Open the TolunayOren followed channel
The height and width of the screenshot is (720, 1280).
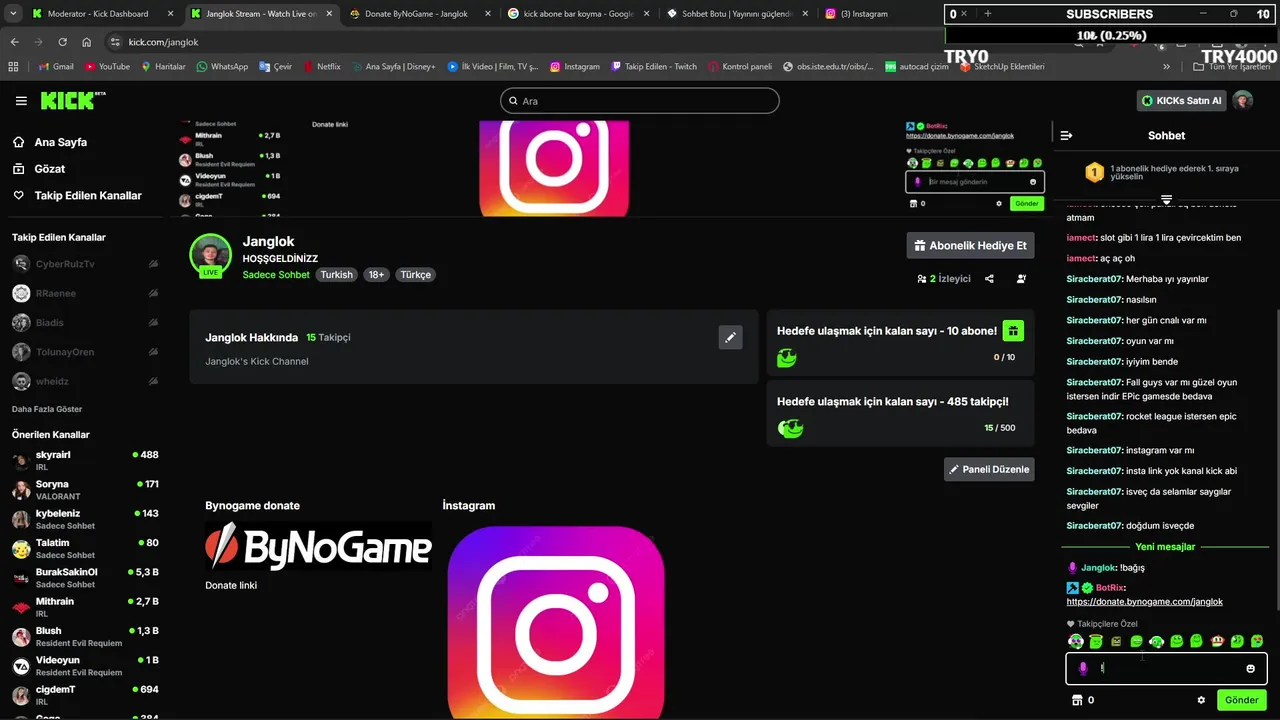tap(85, 352)
